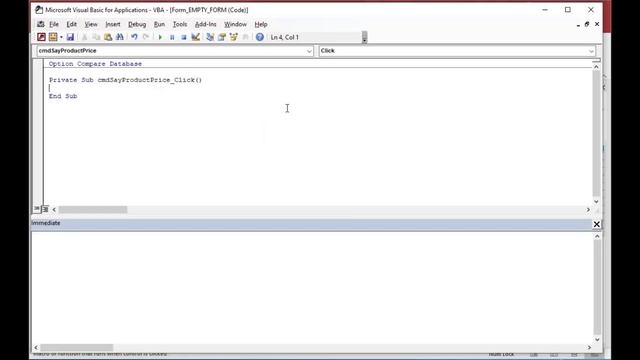Open VBA Help question mark icon
The height and width of the screenshot is (360, 640).
click(260, 37)
